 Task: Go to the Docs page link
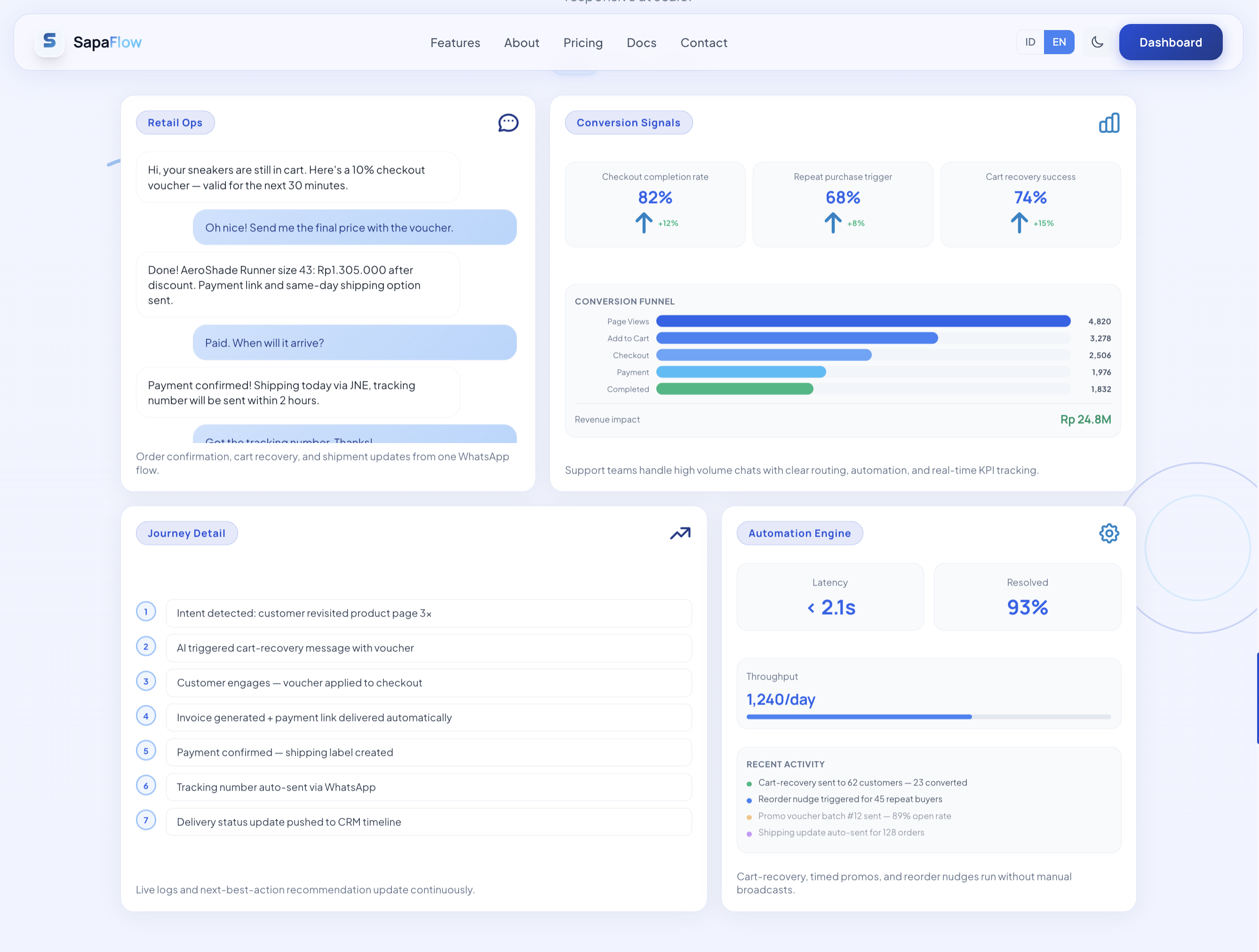pos(641,43)
